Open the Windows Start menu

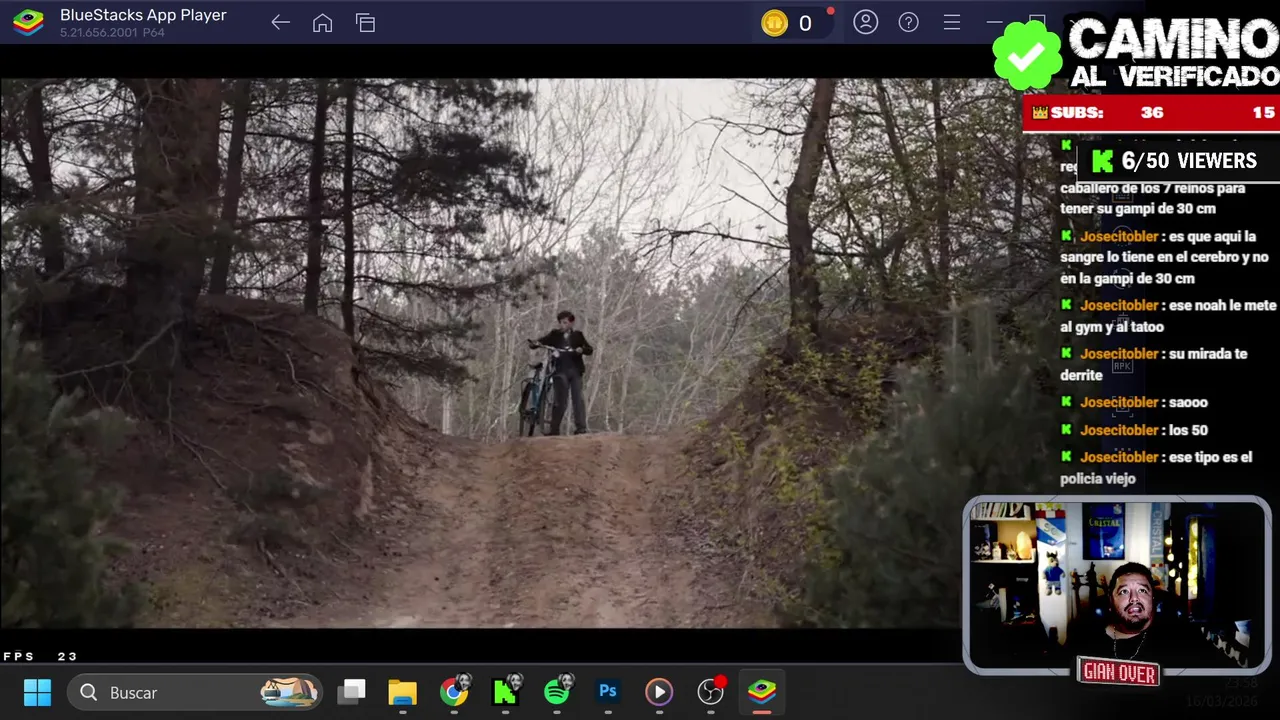point(37,692)
